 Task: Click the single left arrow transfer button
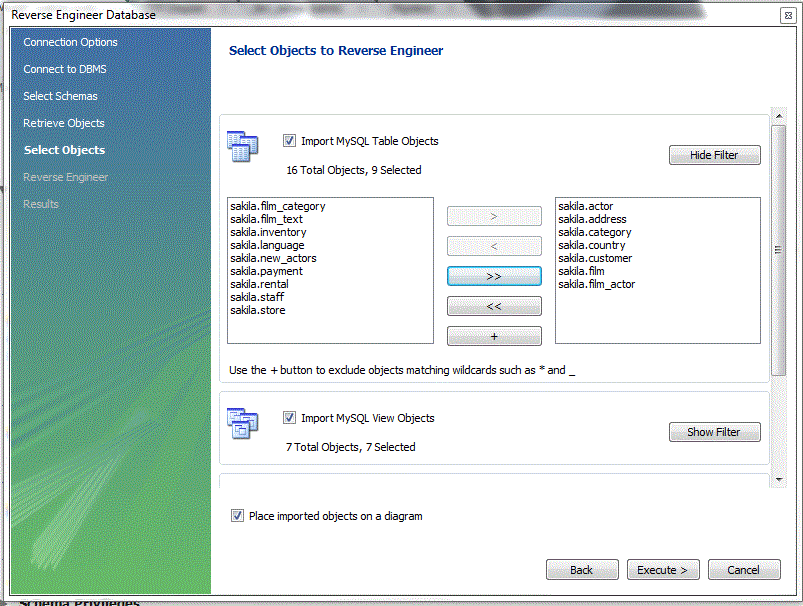[x=494, y=245]
